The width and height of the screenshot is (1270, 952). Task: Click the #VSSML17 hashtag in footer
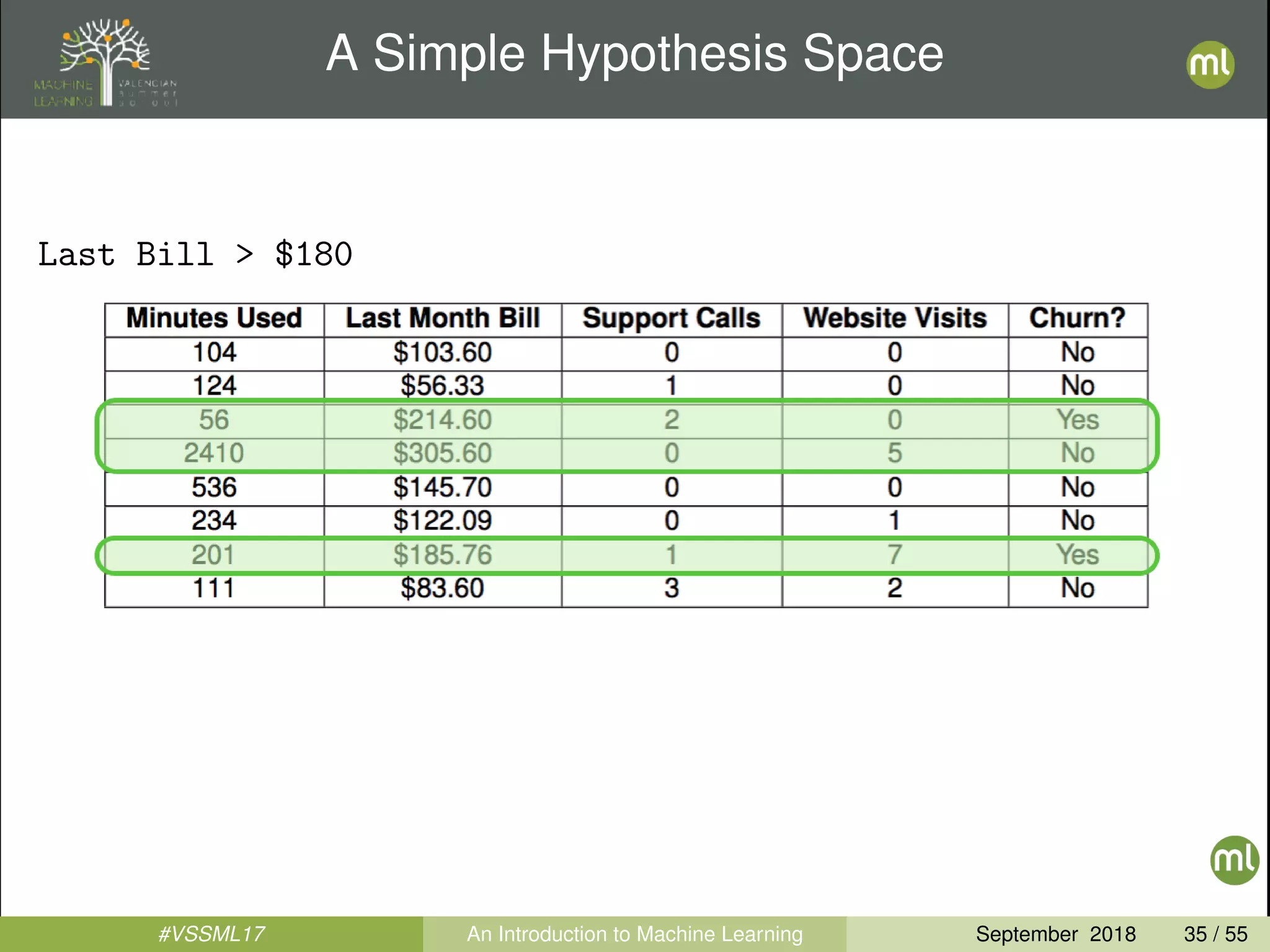pyautogui.click(x=211, y=934)
